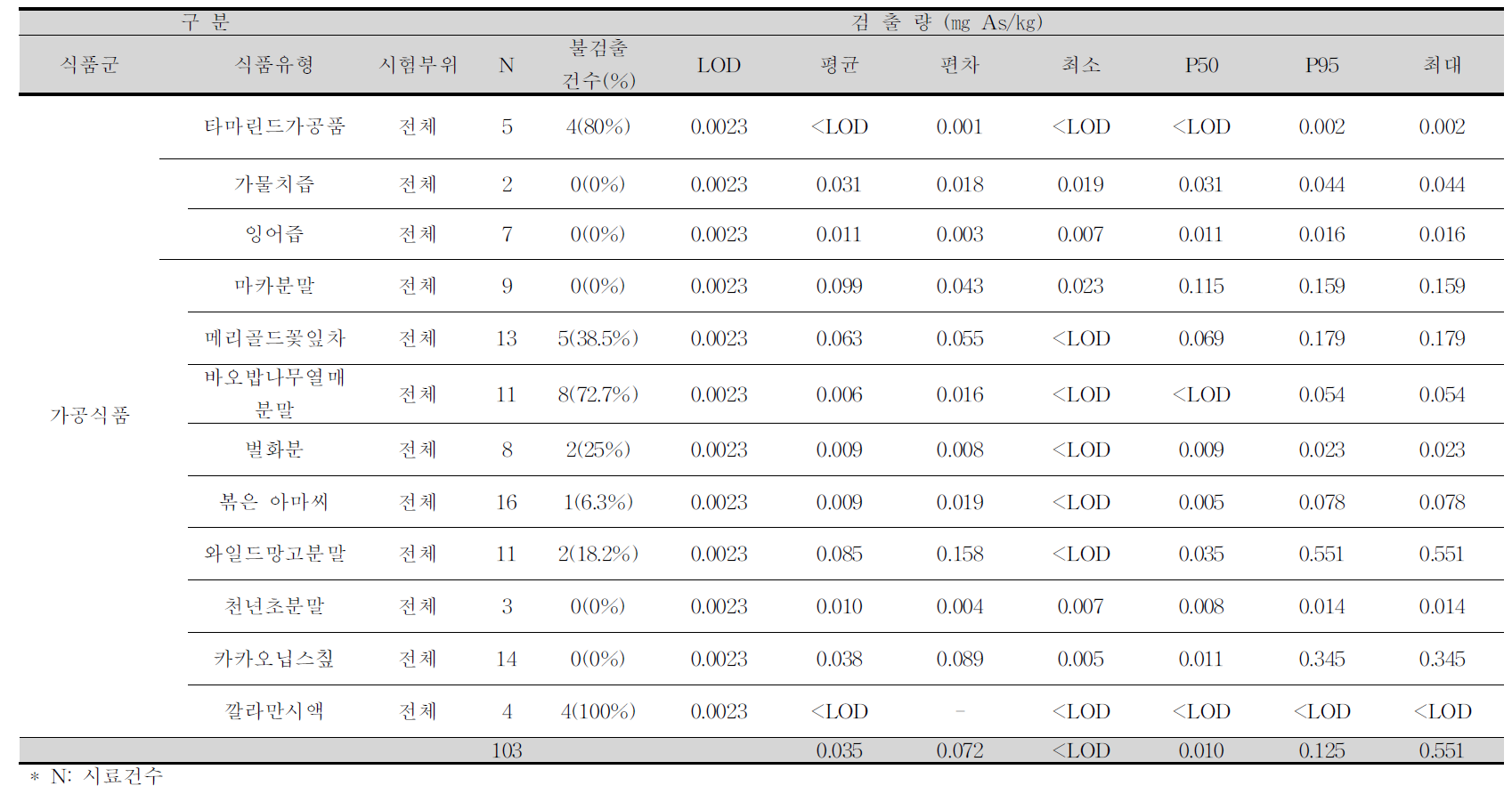The height and width of the screenshot is (802, 1512).
Task: Click the 0.072 total deviation value
Action: coord(960,750)
